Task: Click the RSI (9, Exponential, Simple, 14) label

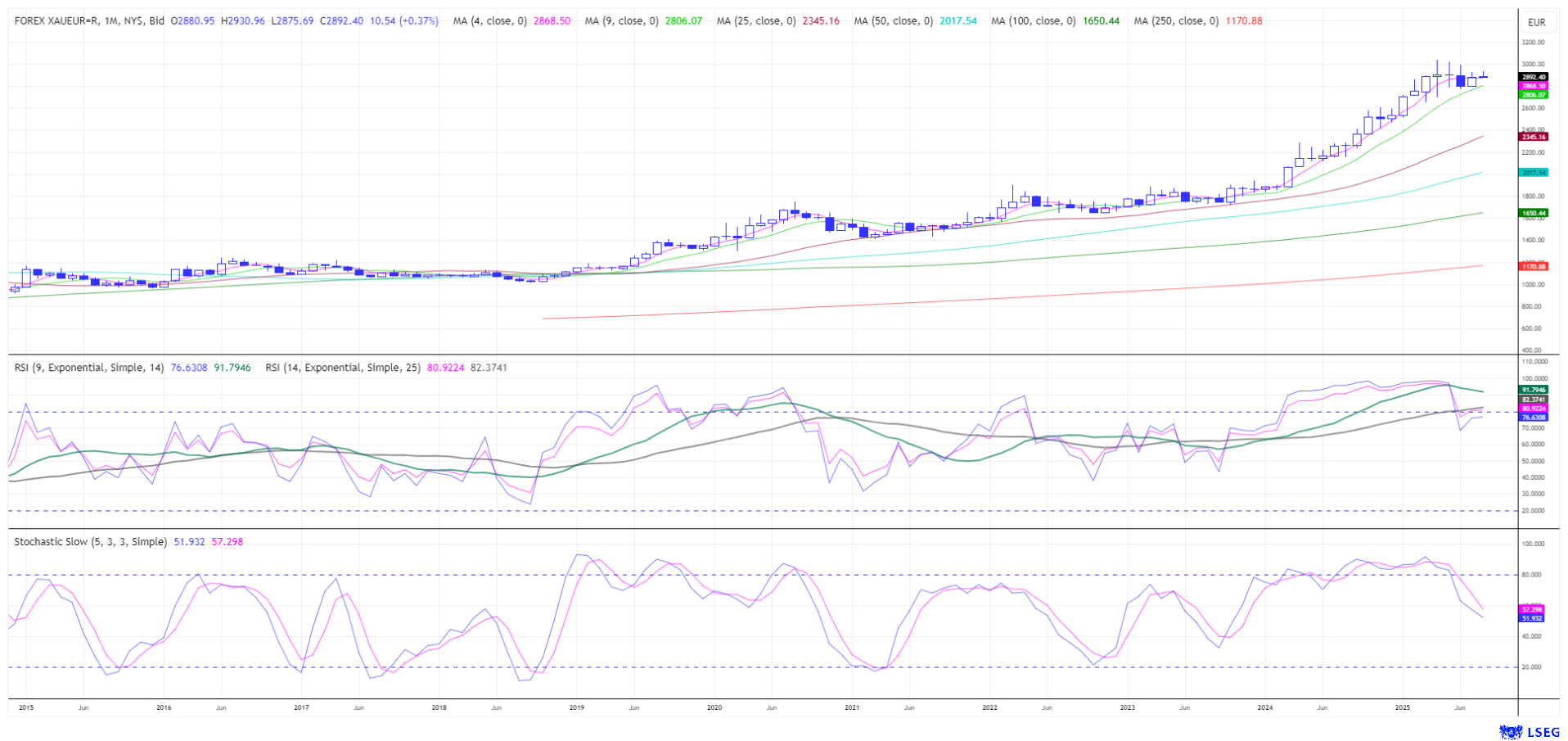Action: pos(90,368)
